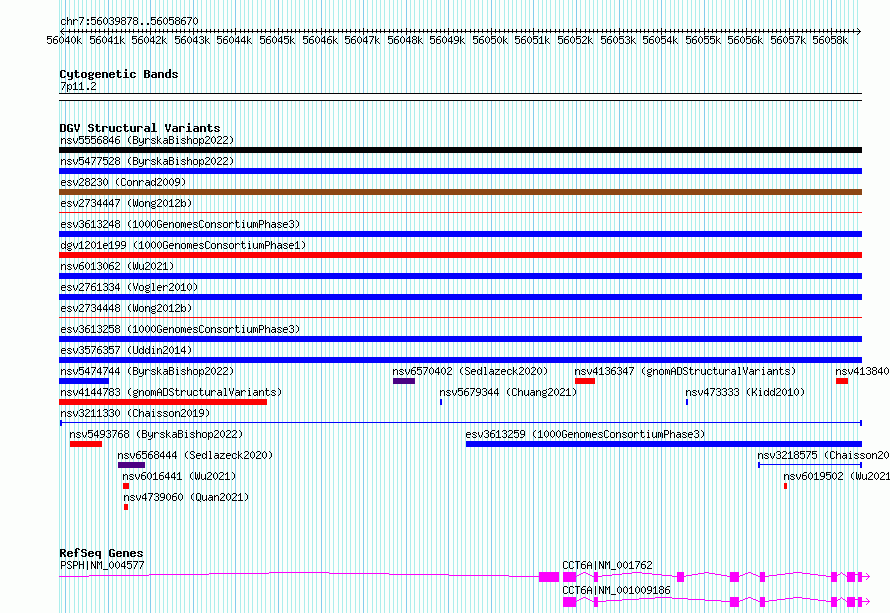Open the esv2734447 (Wong2012b) label
The image size is (890, 613).
[x=126, y=203]
